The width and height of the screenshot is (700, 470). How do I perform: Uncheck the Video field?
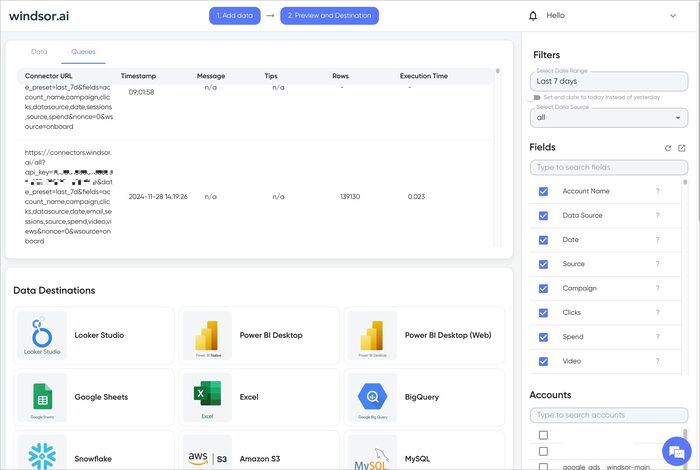click(x=543, y=362)
